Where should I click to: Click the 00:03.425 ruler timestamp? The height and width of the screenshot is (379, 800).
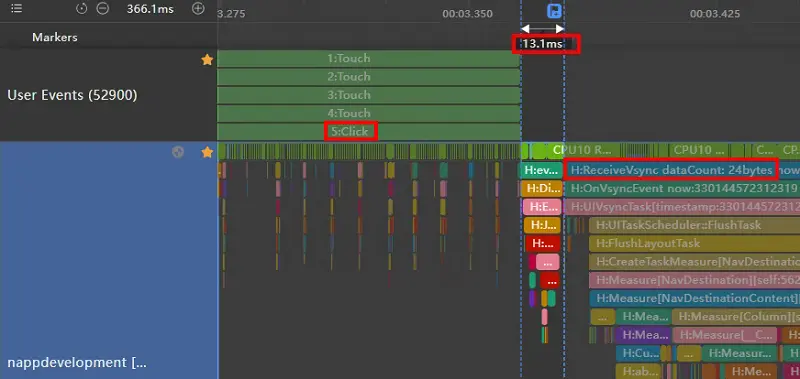tap(715, 14)
